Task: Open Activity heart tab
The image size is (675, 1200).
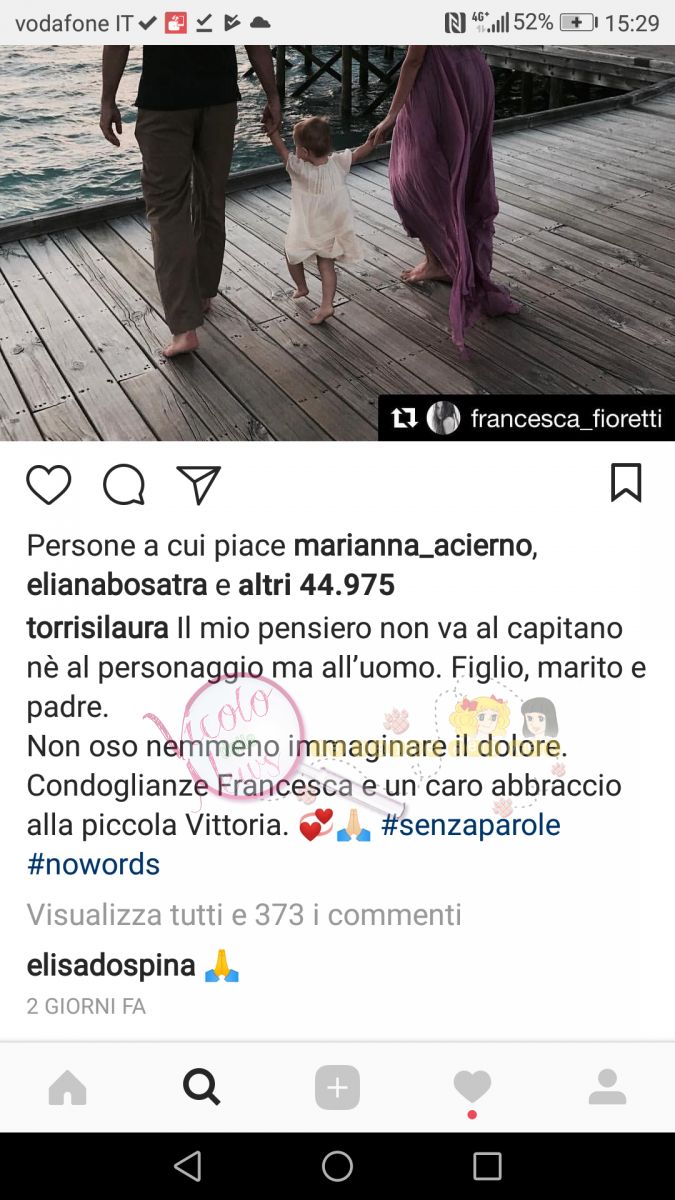Action: click(x=472, y=1086)
